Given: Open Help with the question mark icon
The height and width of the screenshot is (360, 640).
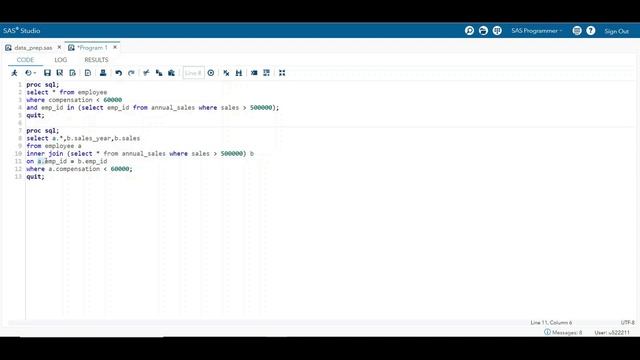Looking at the screenshot, I should (591, 31).
